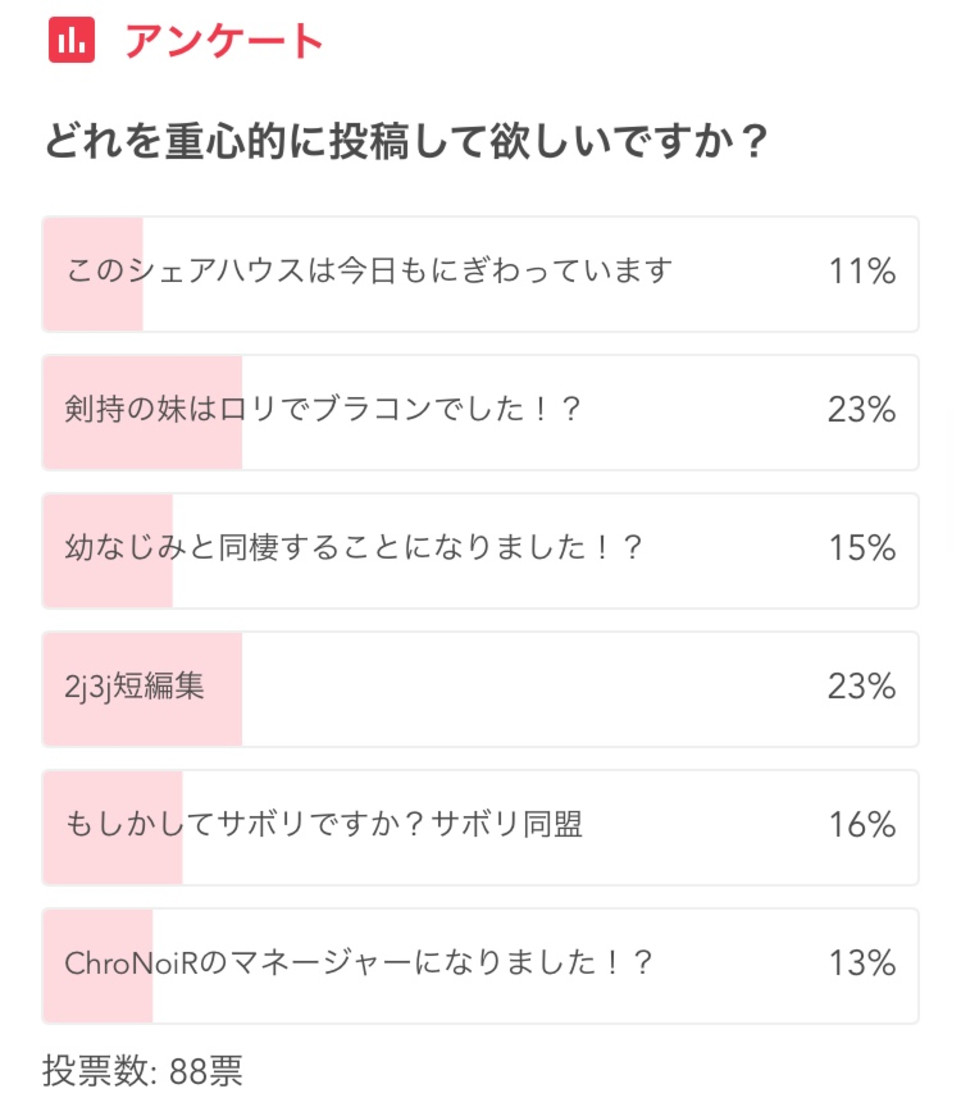This screenshot has width=960, height=1098.
Task: Click the 23% result beside 剣持の妹 option
Action: (861, 410)
